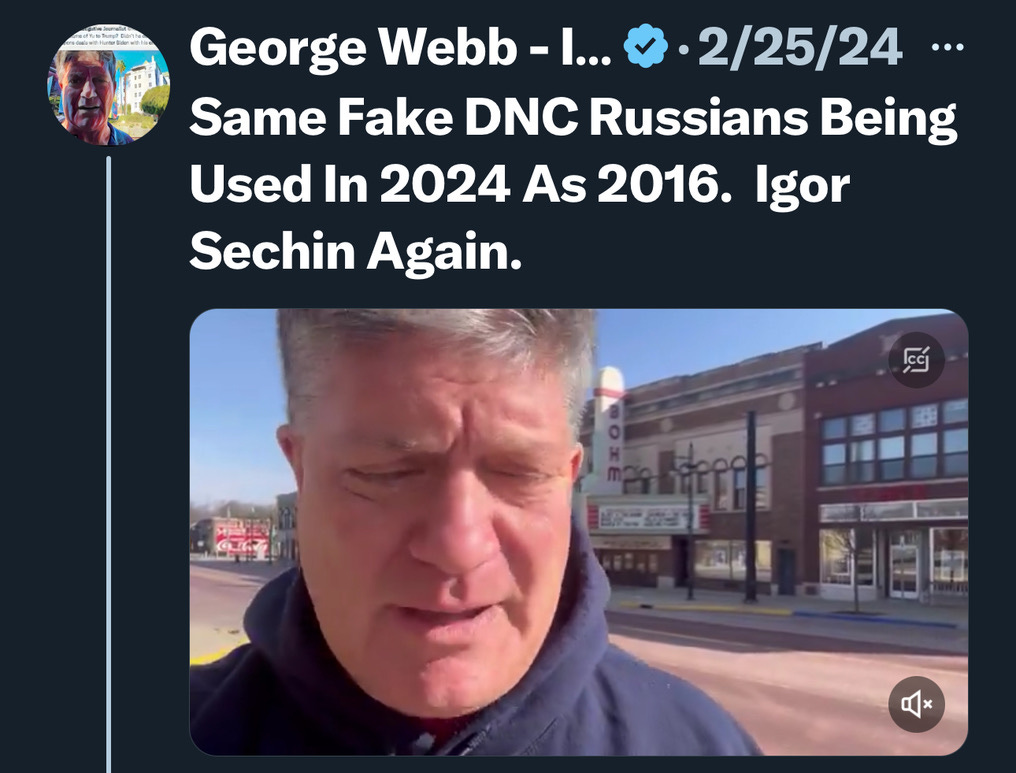Click the word 'Igor' in the post
1016x773 pixels.
[802, 184]
